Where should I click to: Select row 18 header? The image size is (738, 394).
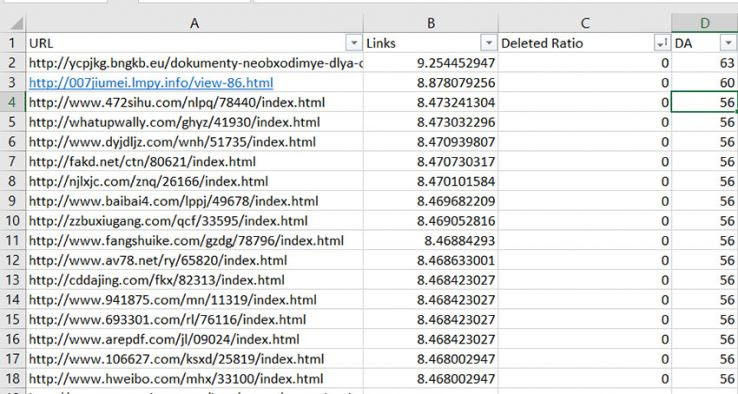(13, 379)
